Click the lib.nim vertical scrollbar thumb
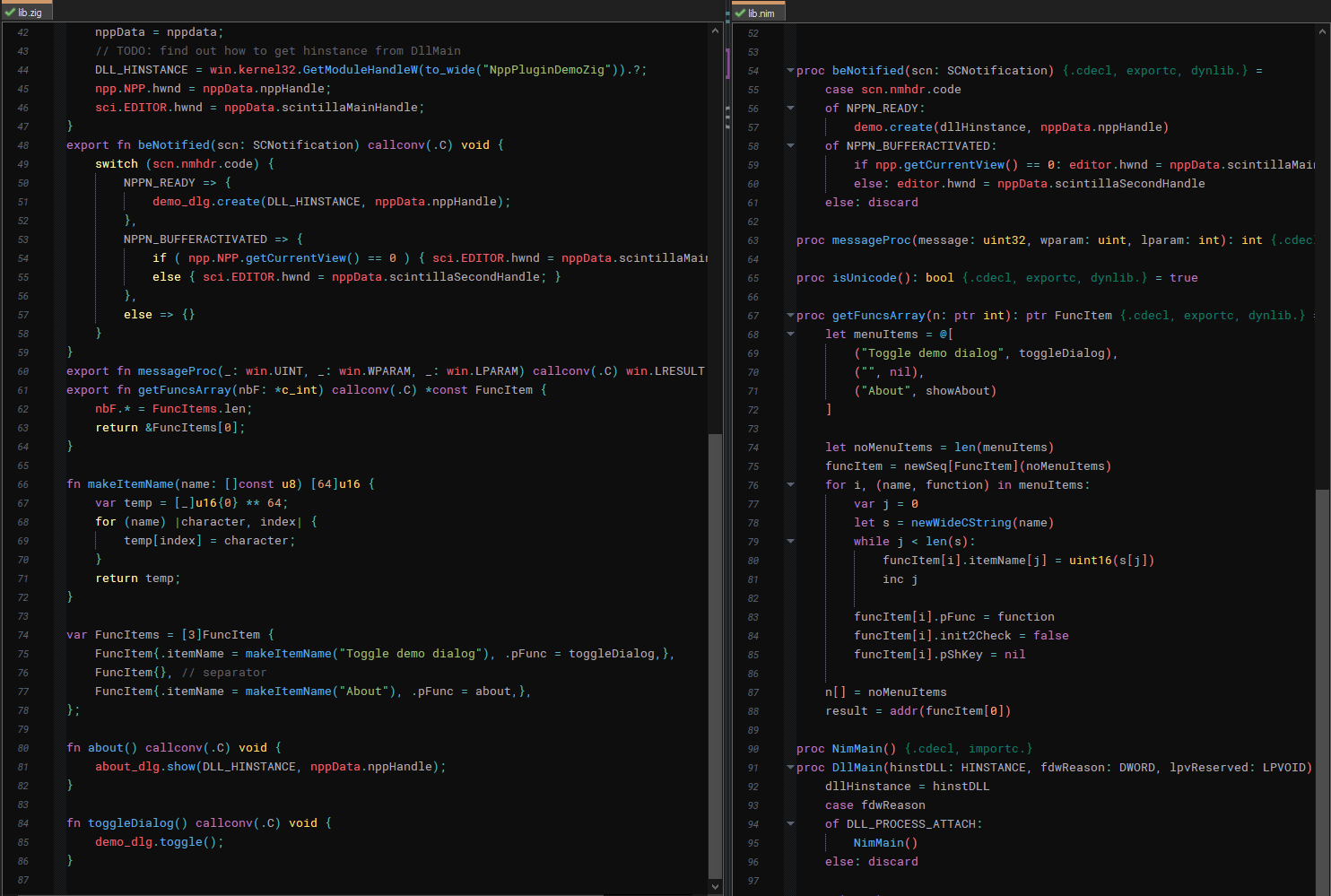1331x896 pixels. (x=1323, y=691)
